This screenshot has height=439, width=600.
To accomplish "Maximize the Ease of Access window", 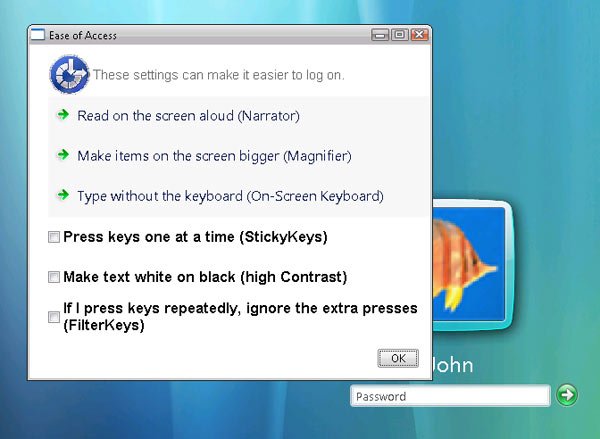I will [400, 35].
